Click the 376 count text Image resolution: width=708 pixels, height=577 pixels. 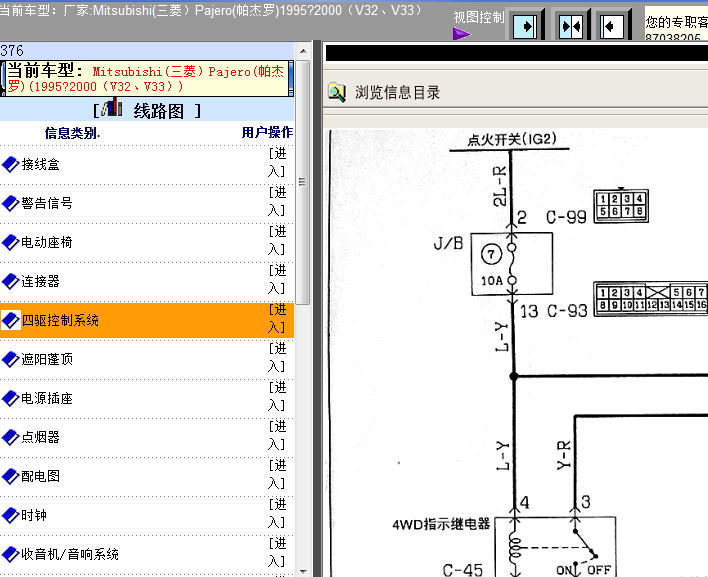click(12, 51)
